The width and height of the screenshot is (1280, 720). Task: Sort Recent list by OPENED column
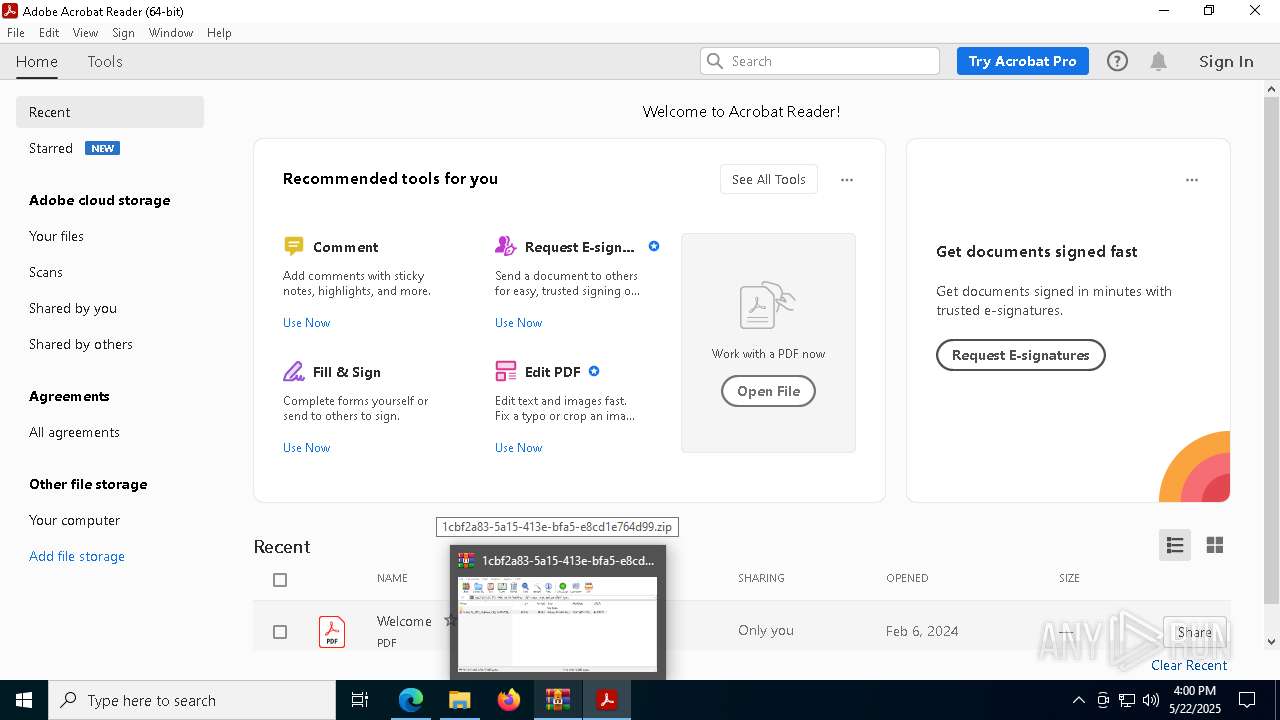tap(907, 578)
